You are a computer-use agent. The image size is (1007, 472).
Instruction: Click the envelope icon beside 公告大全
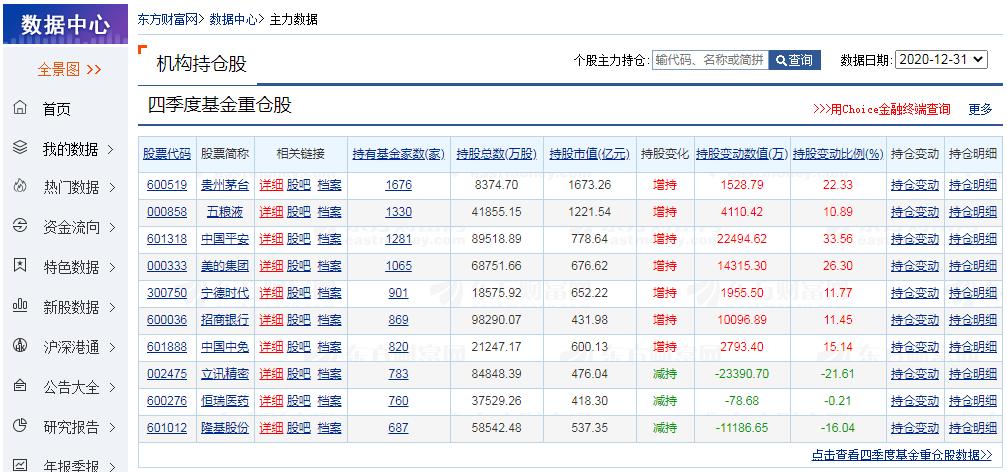[20, 385]
